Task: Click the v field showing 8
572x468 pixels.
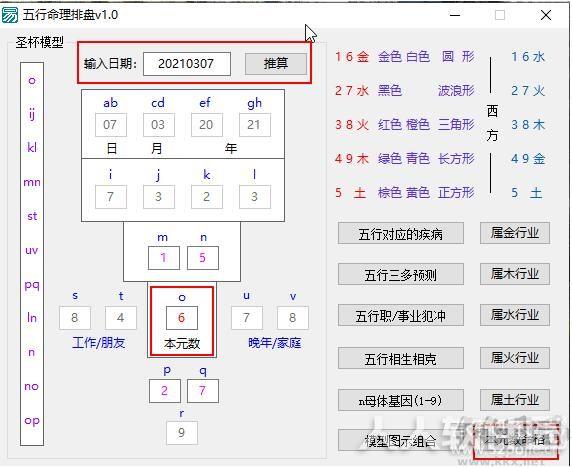Action: [293, 318]
